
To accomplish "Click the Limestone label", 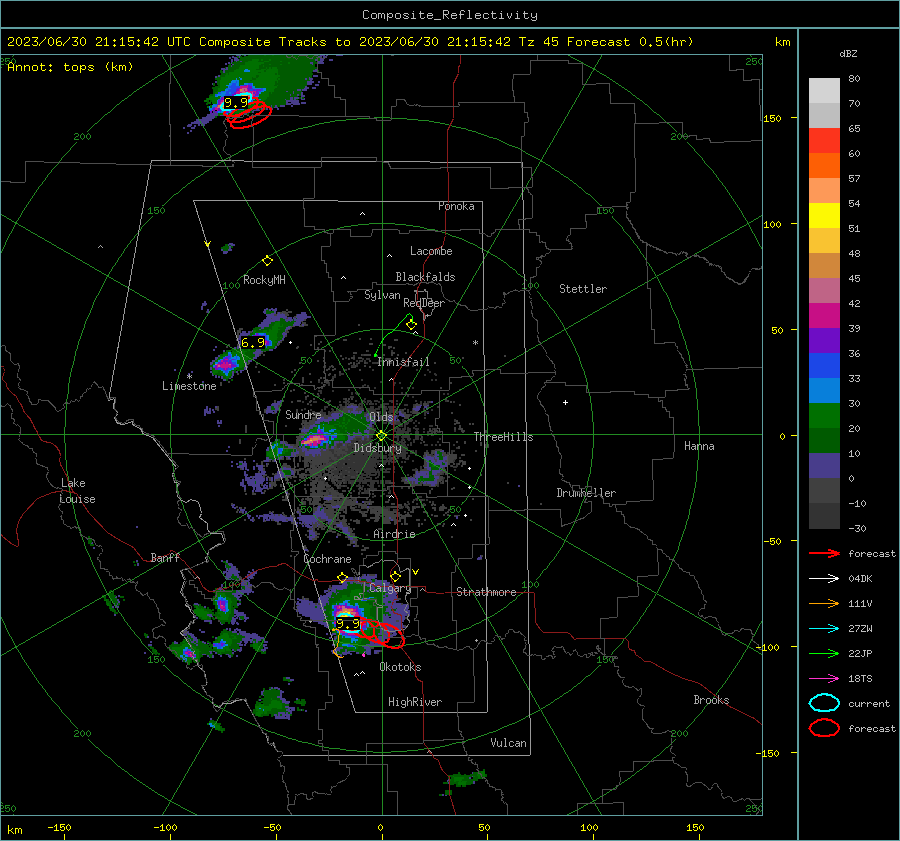I will 189,386.
